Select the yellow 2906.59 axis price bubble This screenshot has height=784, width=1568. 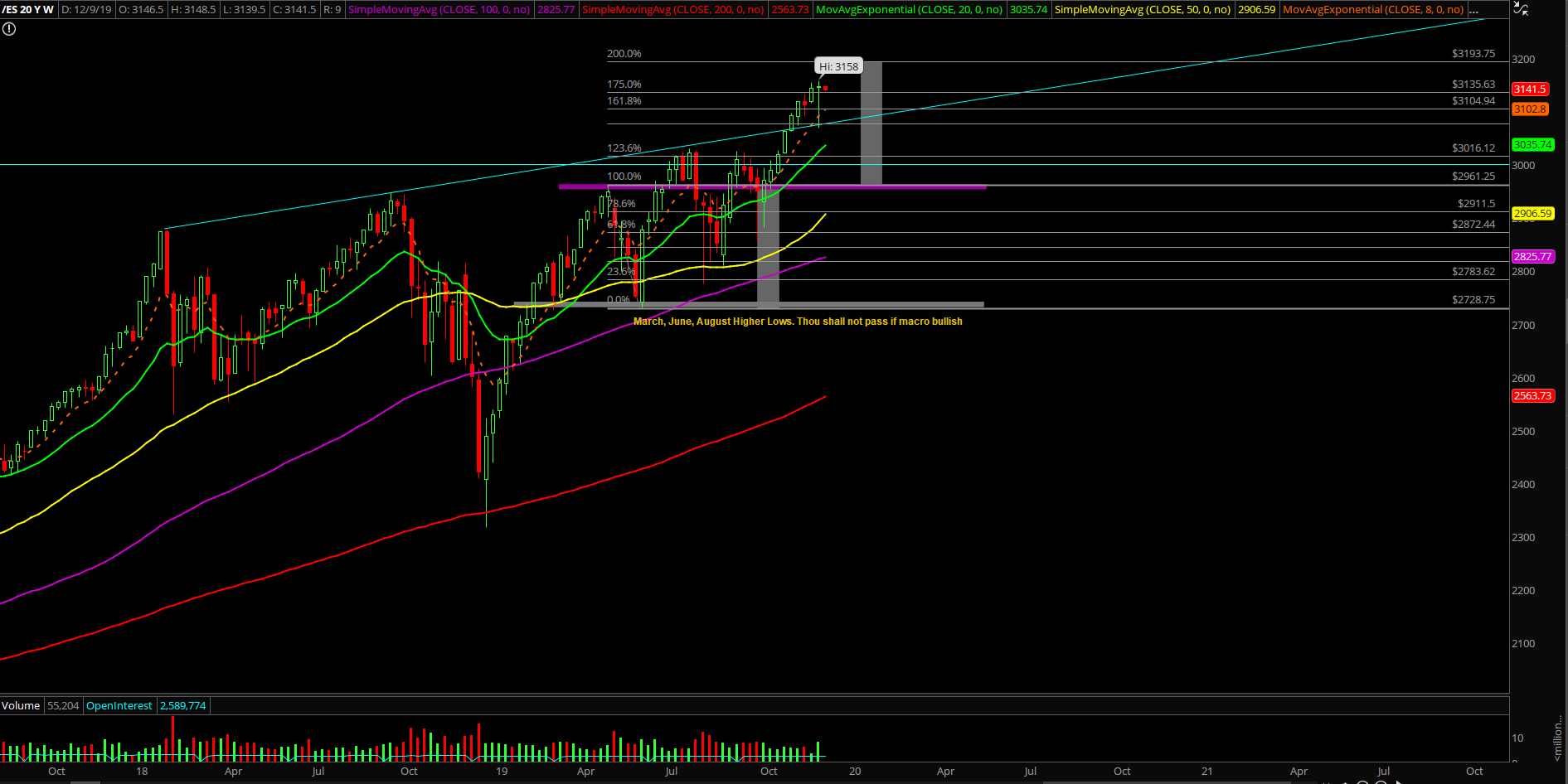click(x=1532, y=213)
